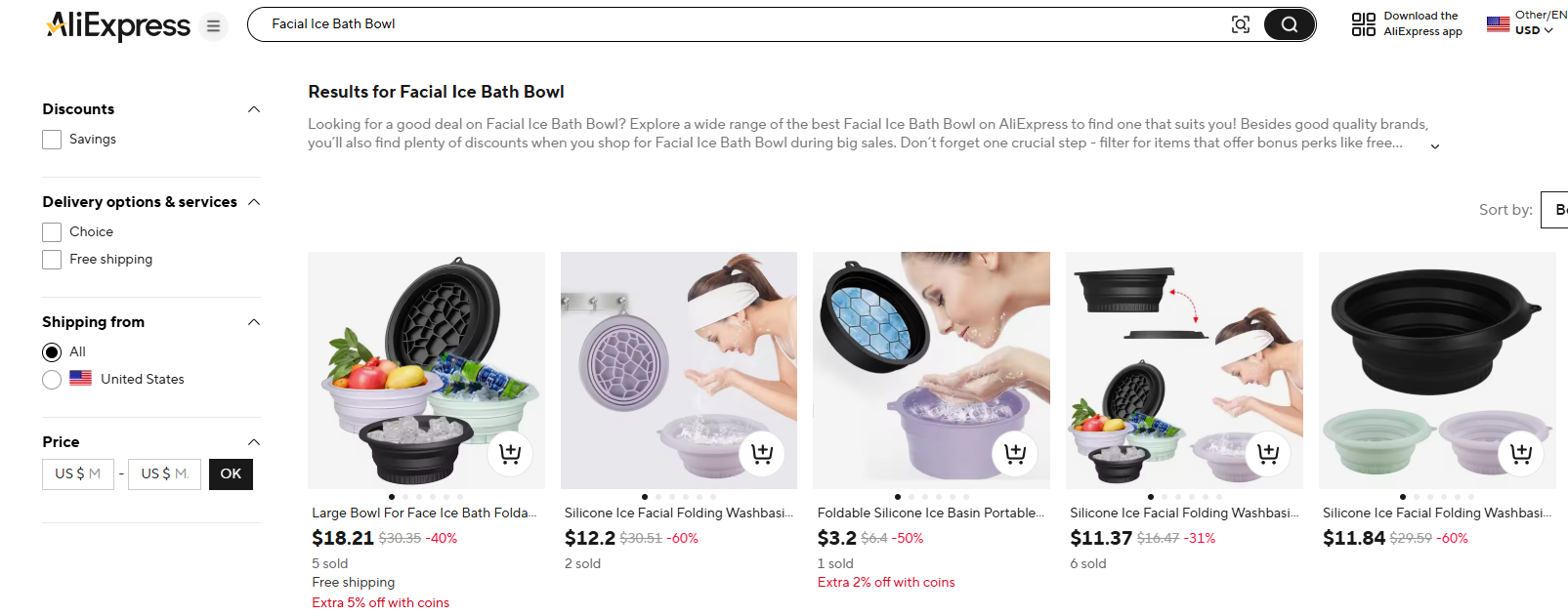Expand the search results description text
1568x616 pixels.
tap(1434, 144)
